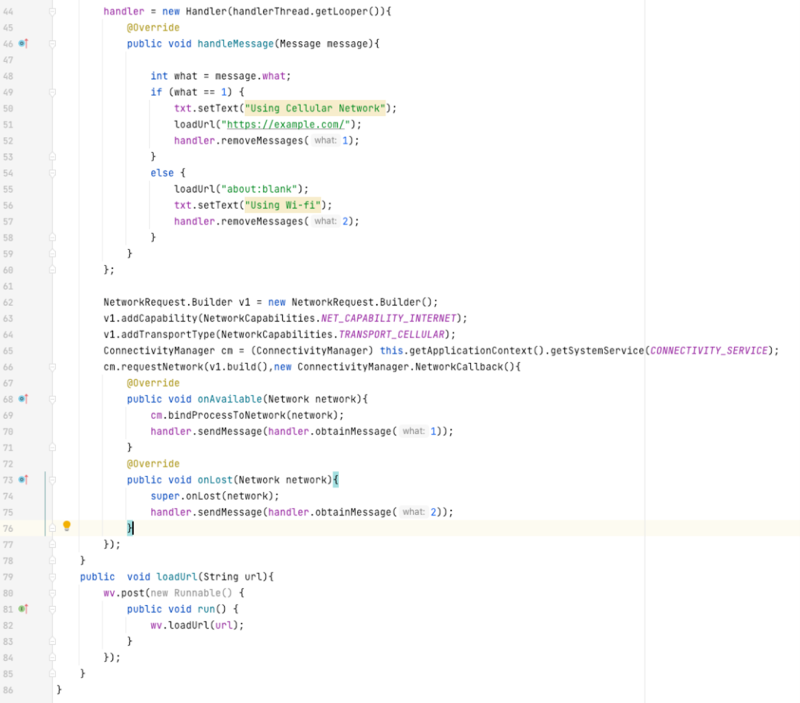Click the 'what:' hint in obtainMessage on line 75
The image size is (800, 703).
coord(413,512)
